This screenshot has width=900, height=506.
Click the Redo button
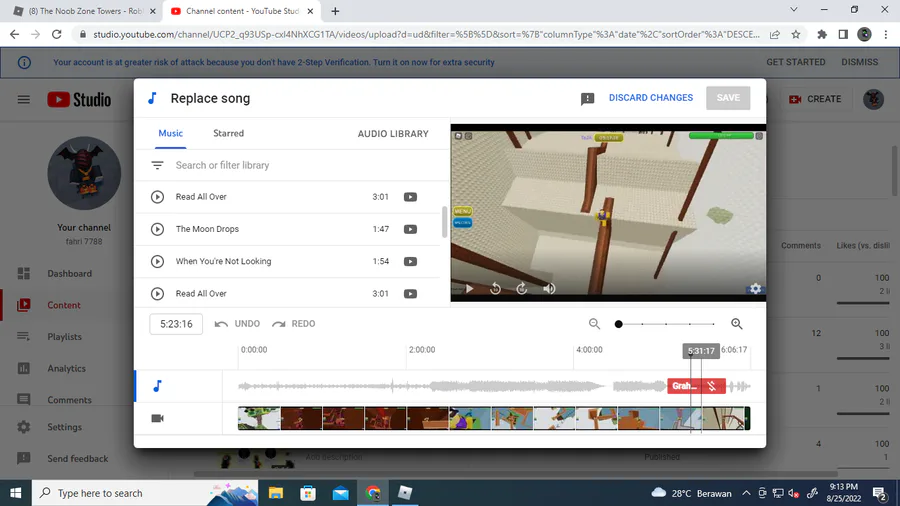pos(293,324)
